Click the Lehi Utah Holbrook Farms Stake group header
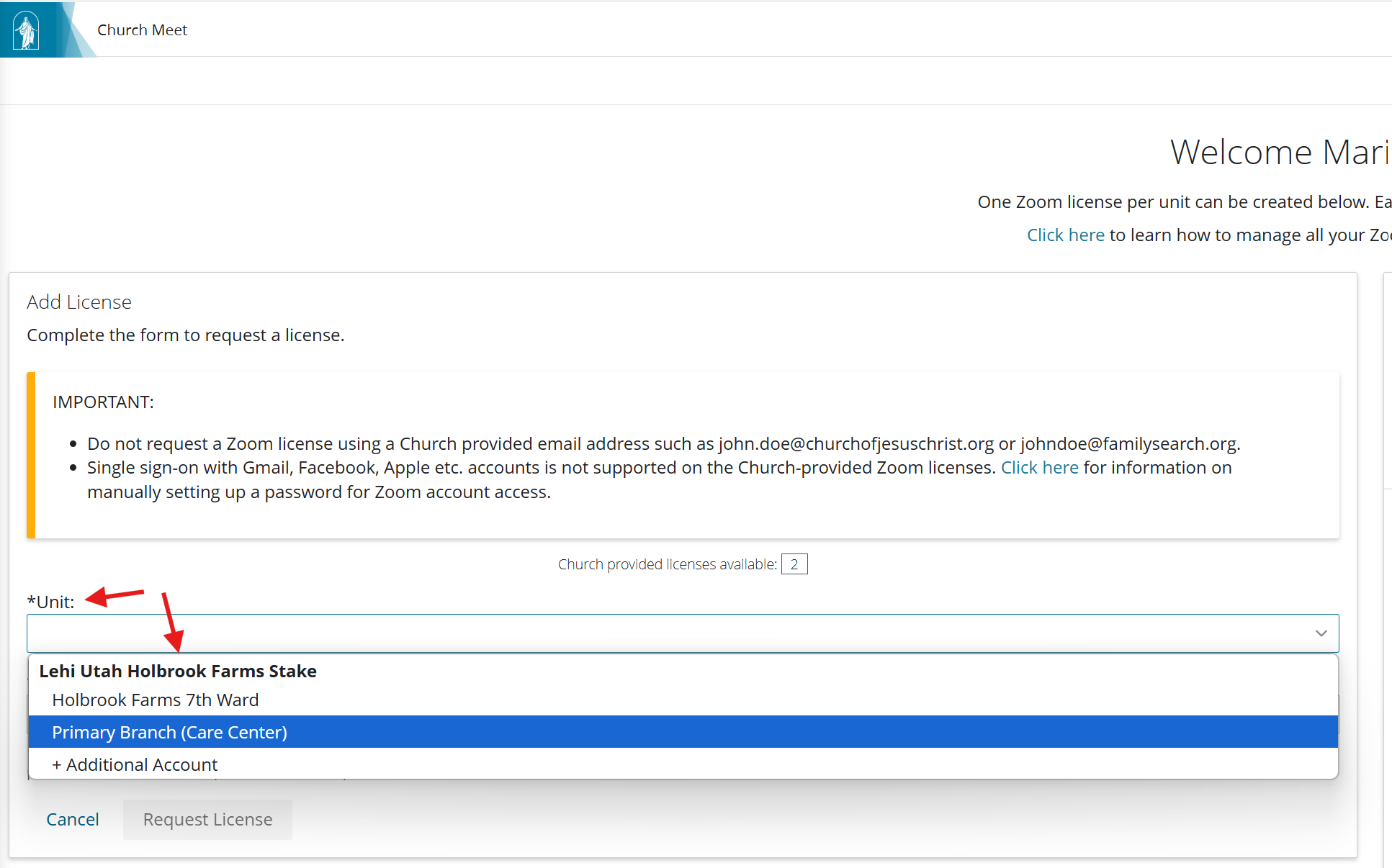This screenshot has height=868, width=1392. 178,671
